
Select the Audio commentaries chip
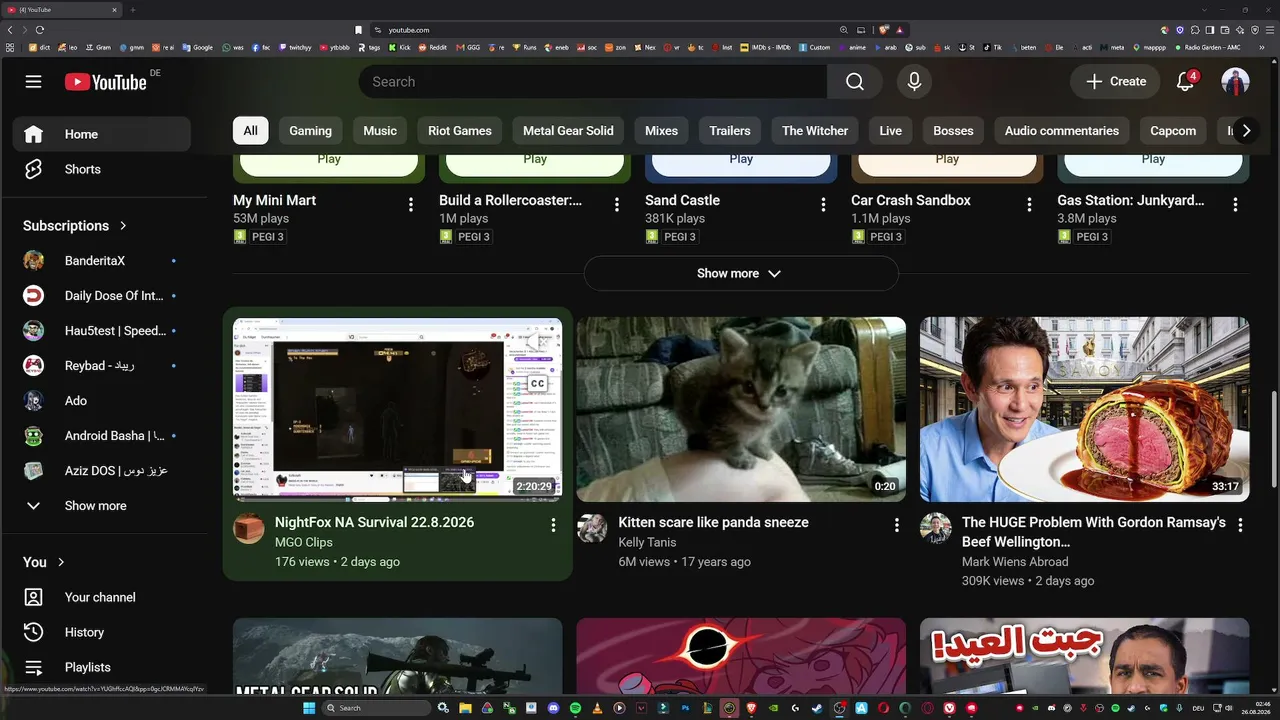click(1062, 131)
